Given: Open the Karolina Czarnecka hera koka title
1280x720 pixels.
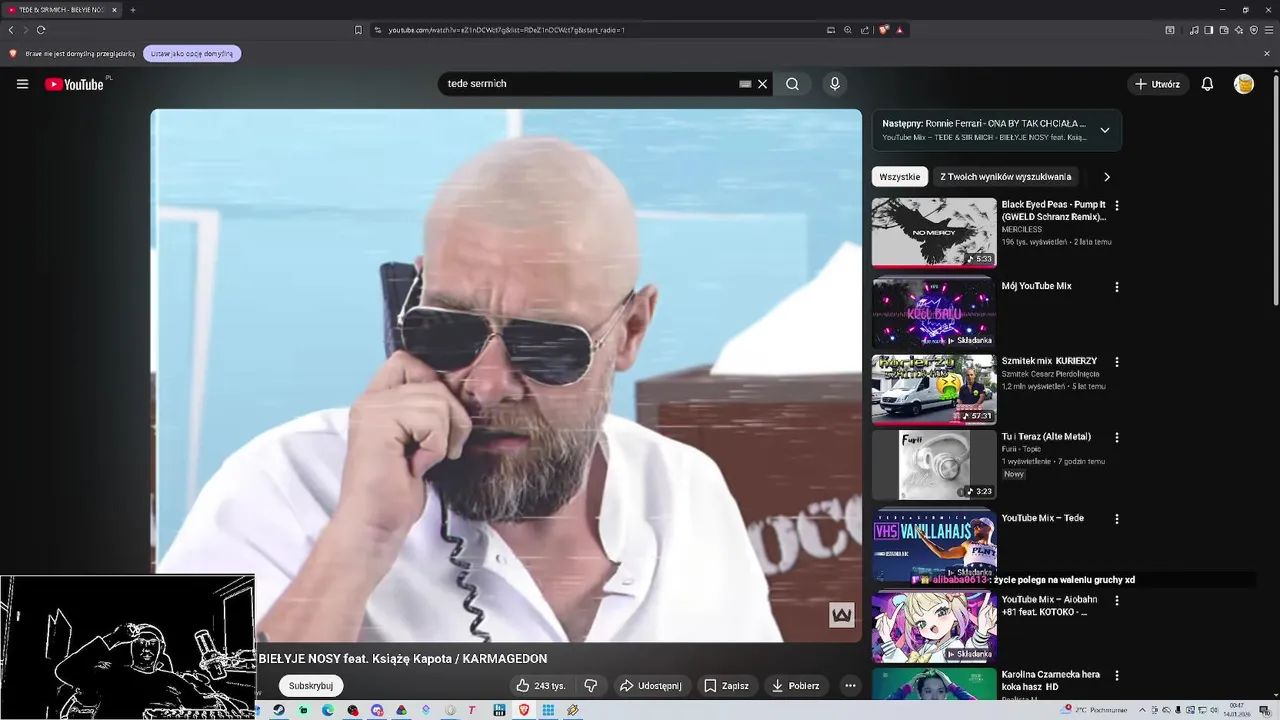Looking at the screenshot, I should click(1050, 681).
